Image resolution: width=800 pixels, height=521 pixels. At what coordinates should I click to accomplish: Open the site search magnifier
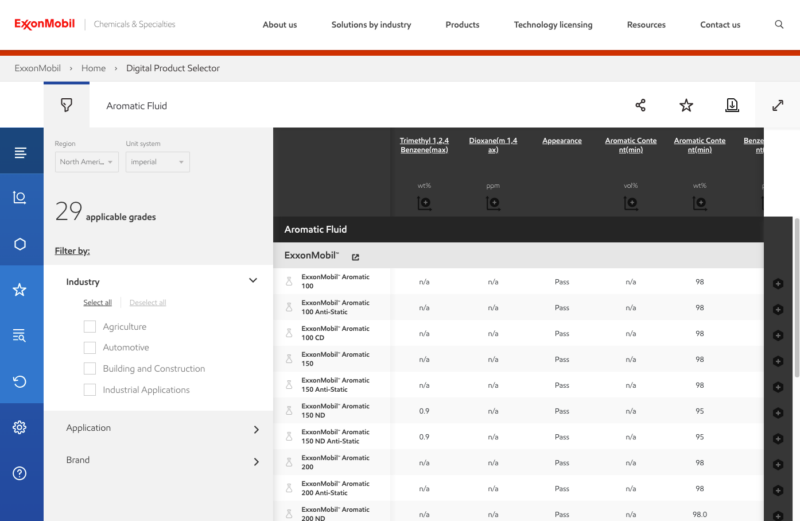(x=779, y=24)
